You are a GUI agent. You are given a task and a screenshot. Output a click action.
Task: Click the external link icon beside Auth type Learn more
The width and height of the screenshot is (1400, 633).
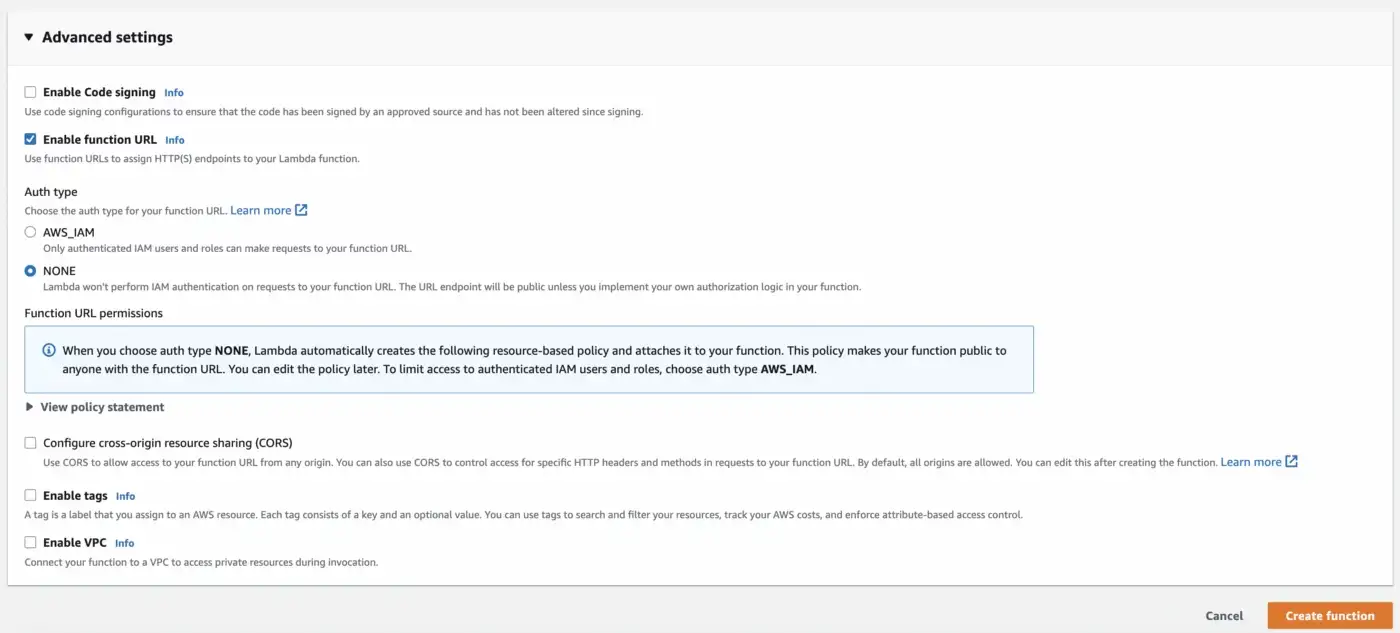point(301,210)
